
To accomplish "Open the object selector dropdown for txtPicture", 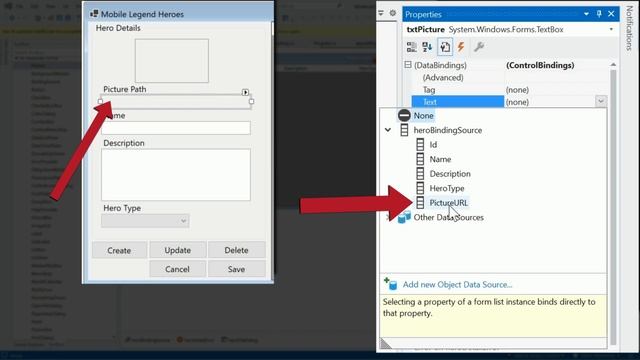I will pos(611,29).
